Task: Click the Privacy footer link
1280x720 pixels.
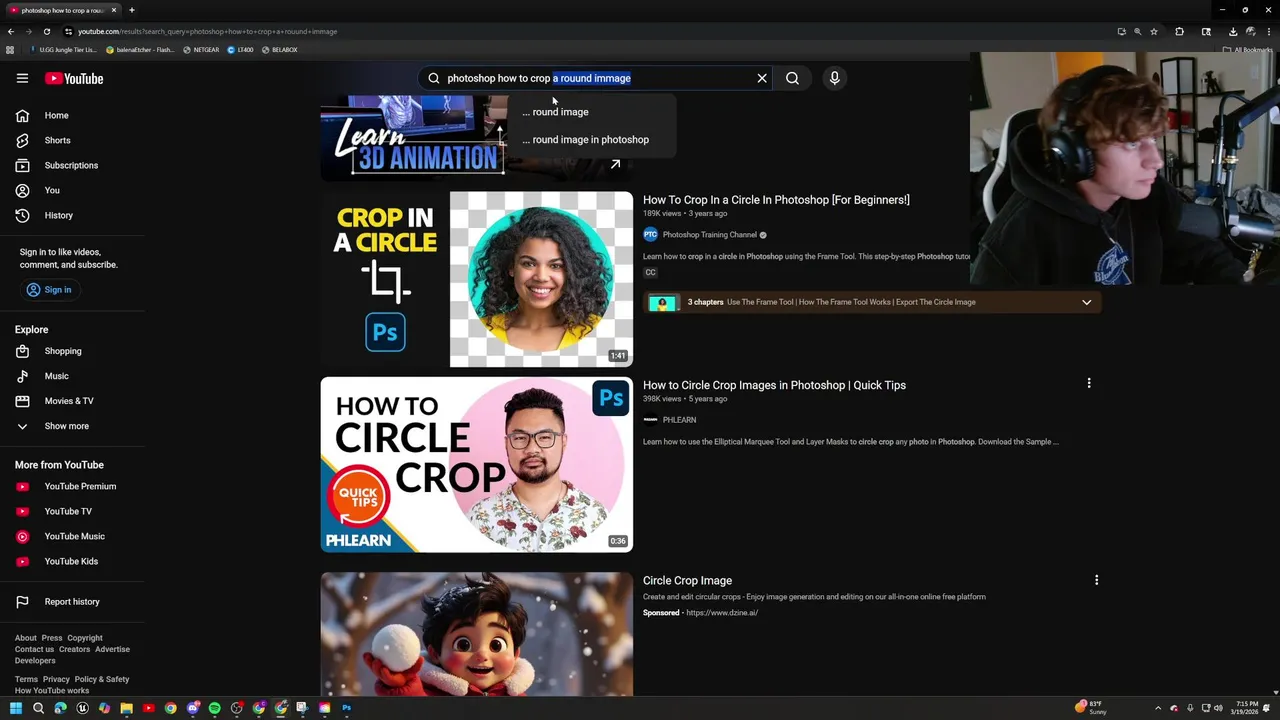Action: coord(56,679)
